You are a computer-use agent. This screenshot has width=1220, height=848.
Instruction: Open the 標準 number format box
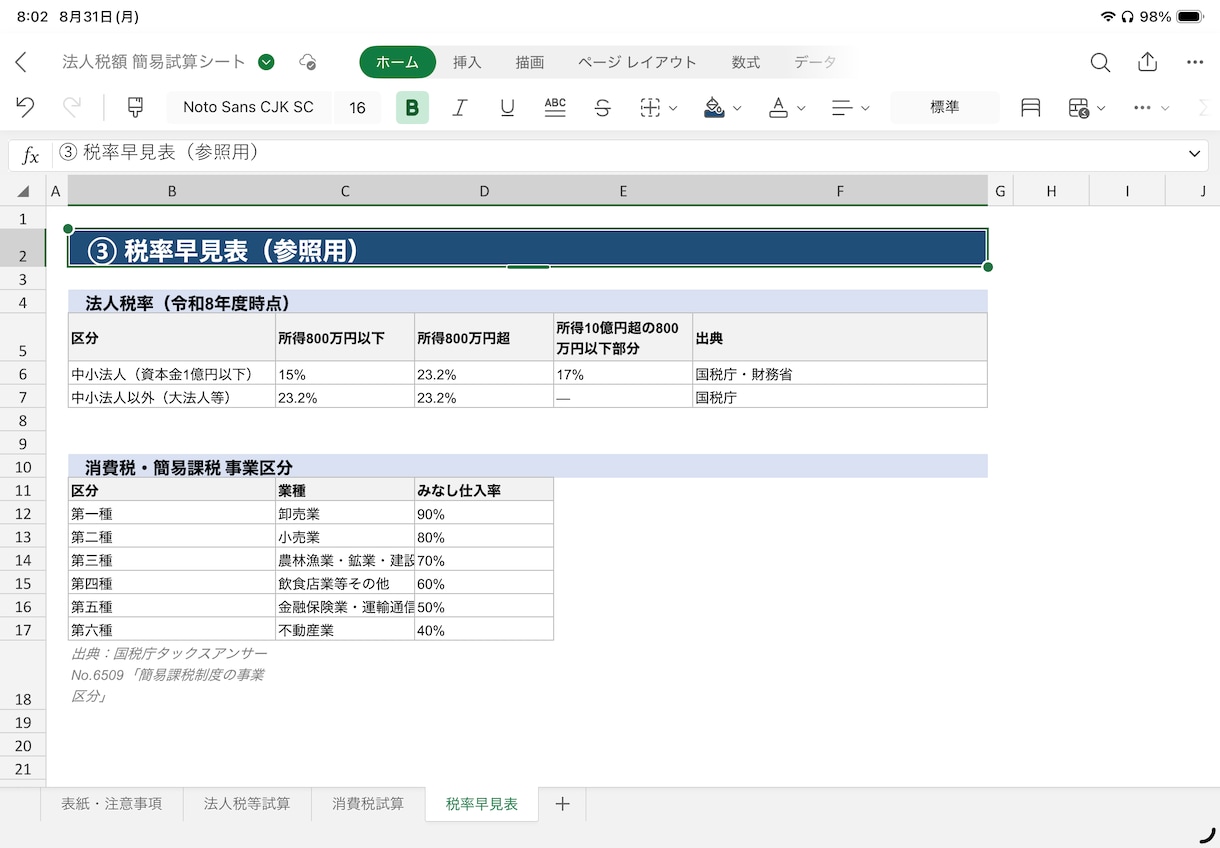945,108
